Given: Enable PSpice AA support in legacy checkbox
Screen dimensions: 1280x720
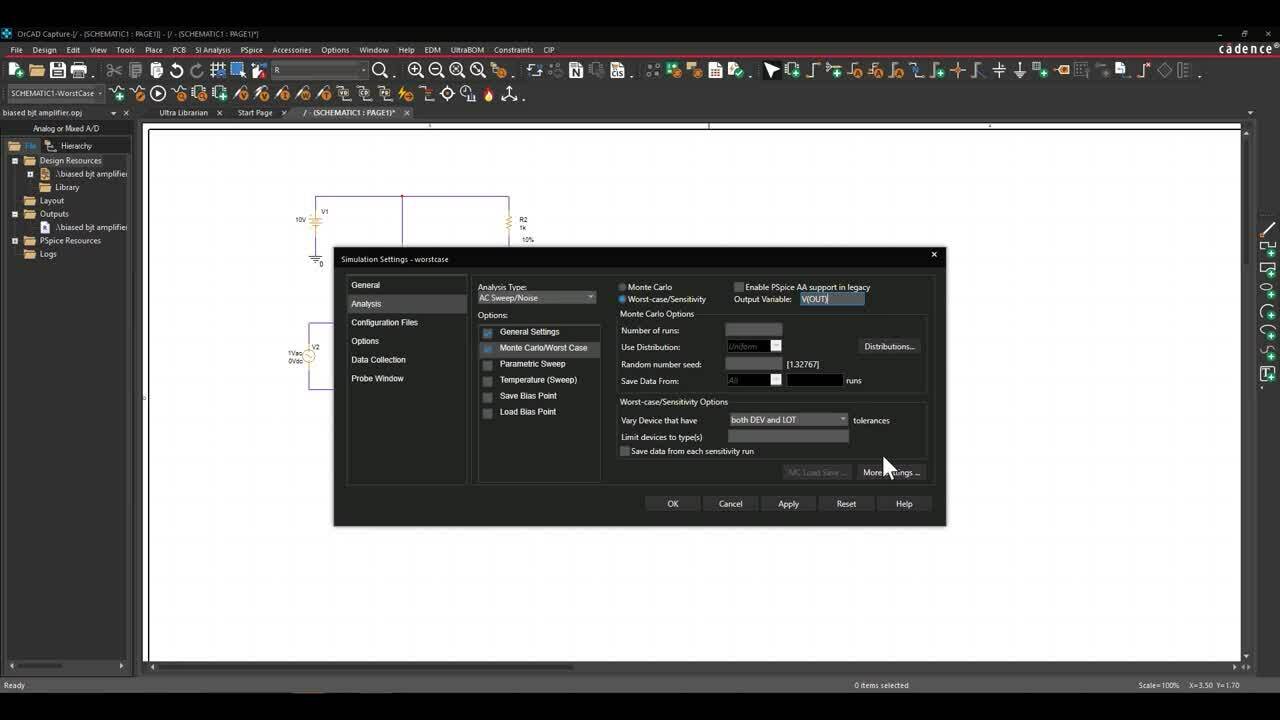Looking at the screenshot, I should 739,287.
